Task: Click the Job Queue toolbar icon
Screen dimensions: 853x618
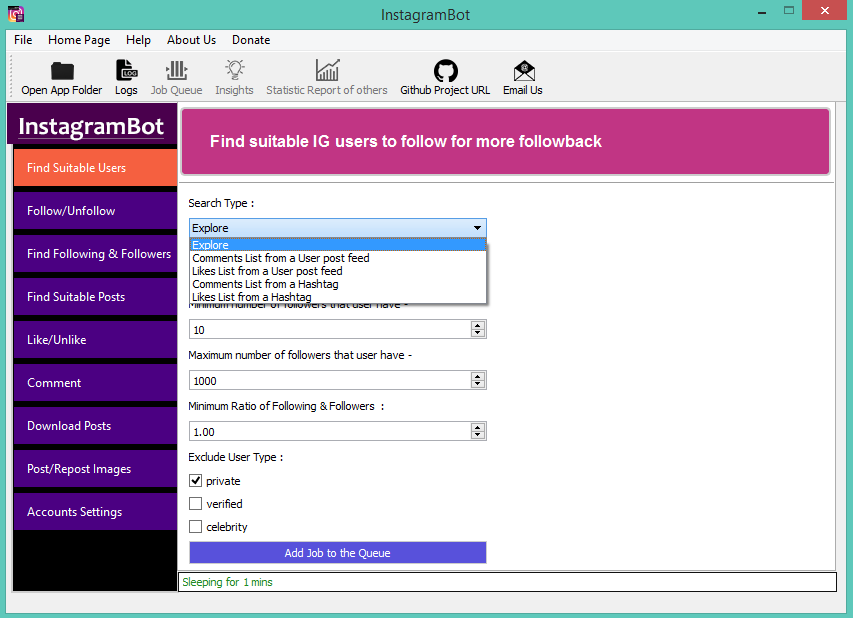Action: pyautogui.click(x=176, y=71)
